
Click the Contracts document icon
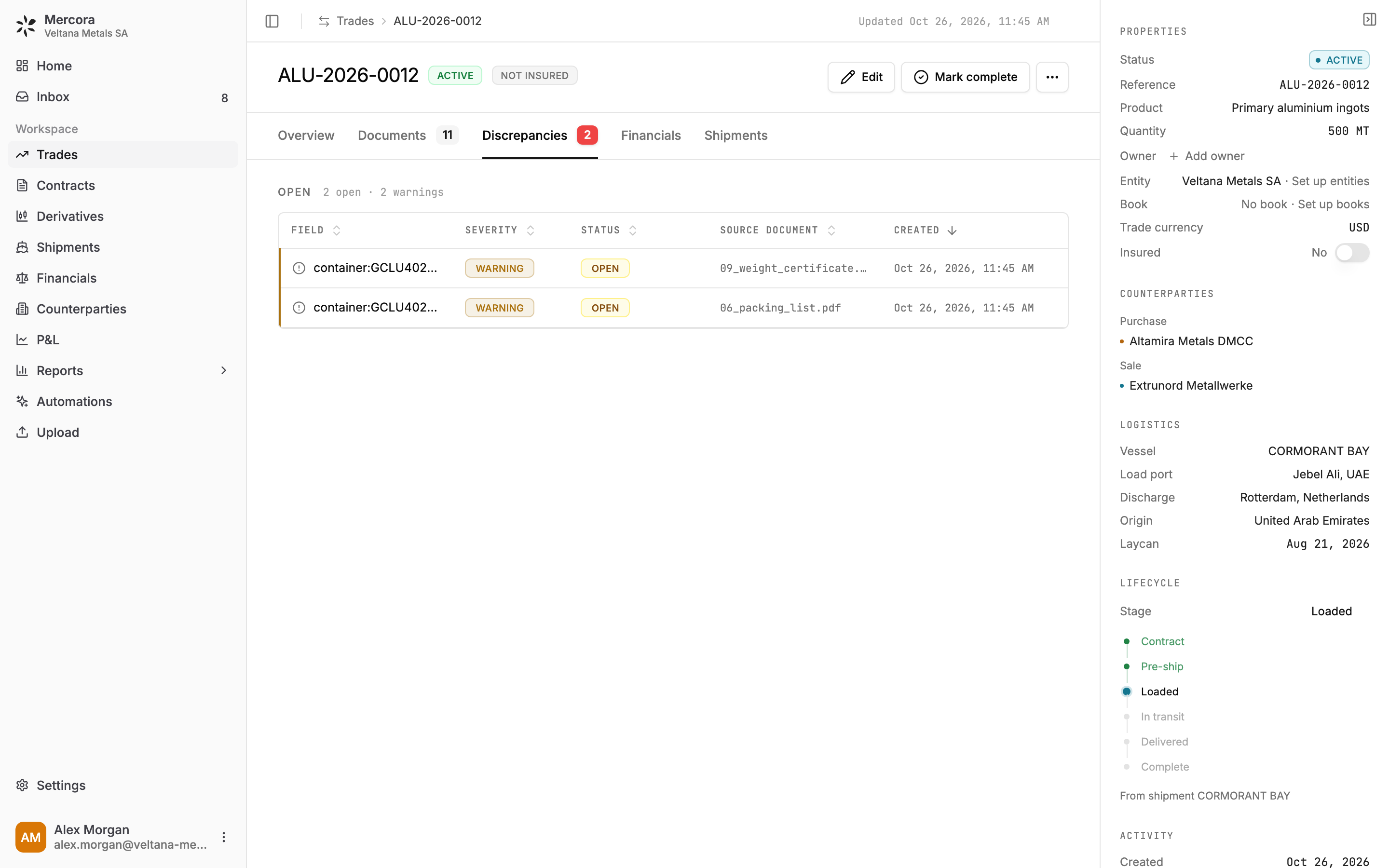click(22, 186)
